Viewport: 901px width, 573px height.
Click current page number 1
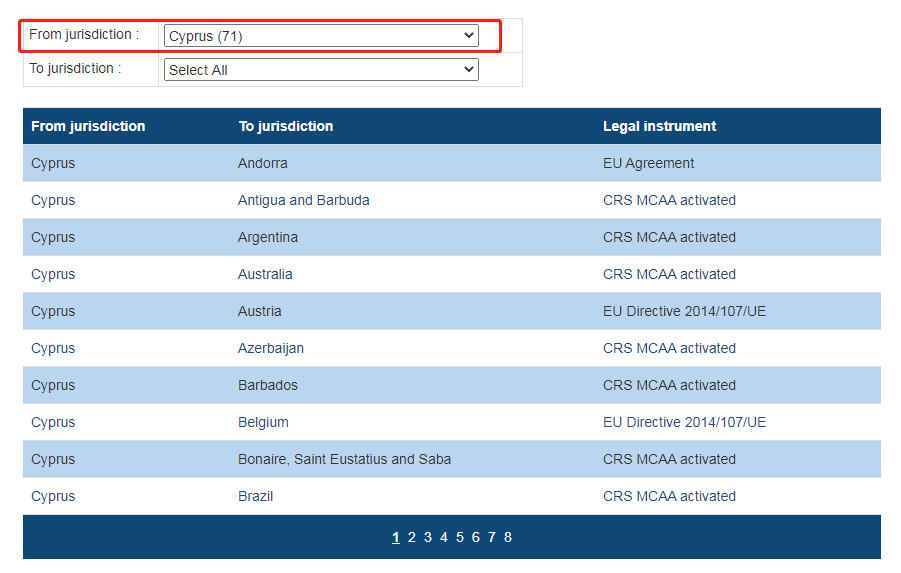click(395, 537)
